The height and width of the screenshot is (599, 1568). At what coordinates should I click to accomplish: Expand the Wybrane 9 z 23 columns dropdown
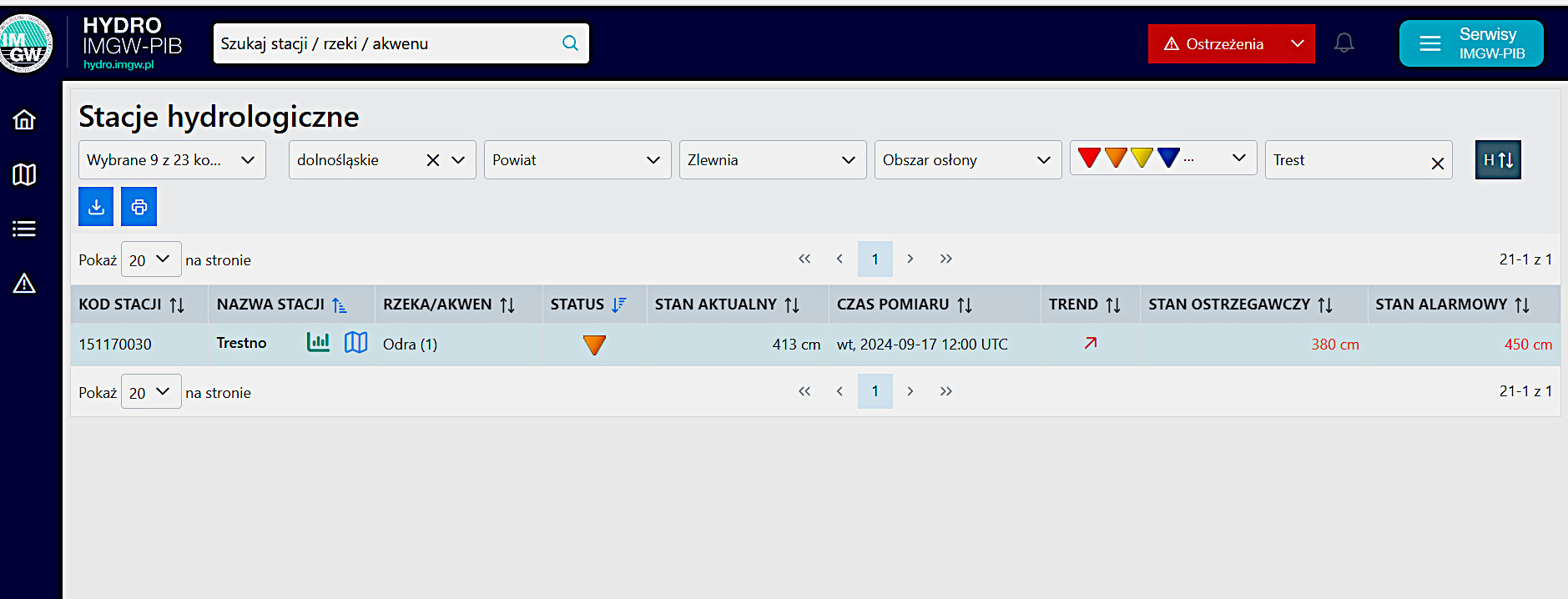click(x=172, y=159)
